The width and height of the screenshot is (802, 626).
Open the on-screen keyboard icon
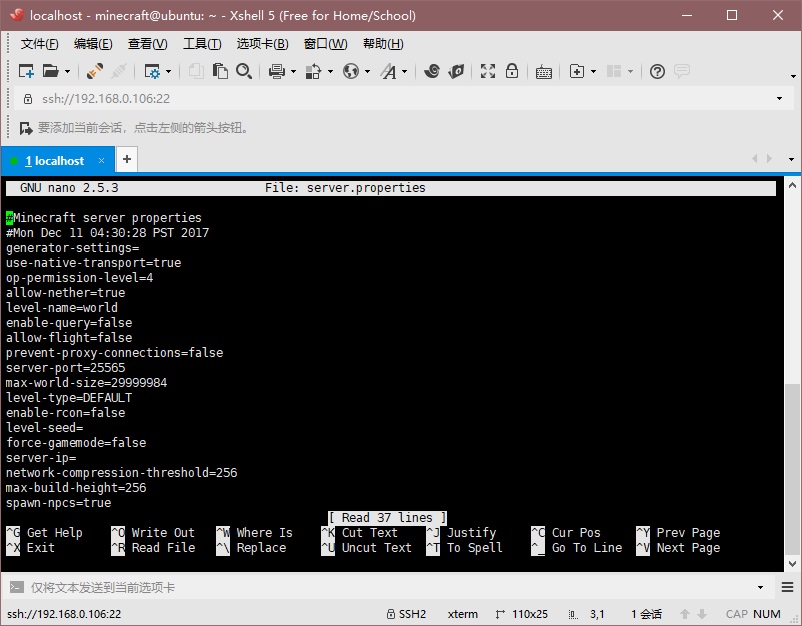[542, 72]
